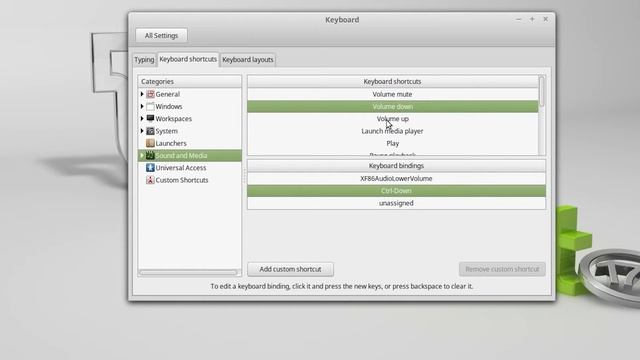Click the Workspaces monitor icon
Image resolution: width=640 pixels, height=360 pixels.
150,119
